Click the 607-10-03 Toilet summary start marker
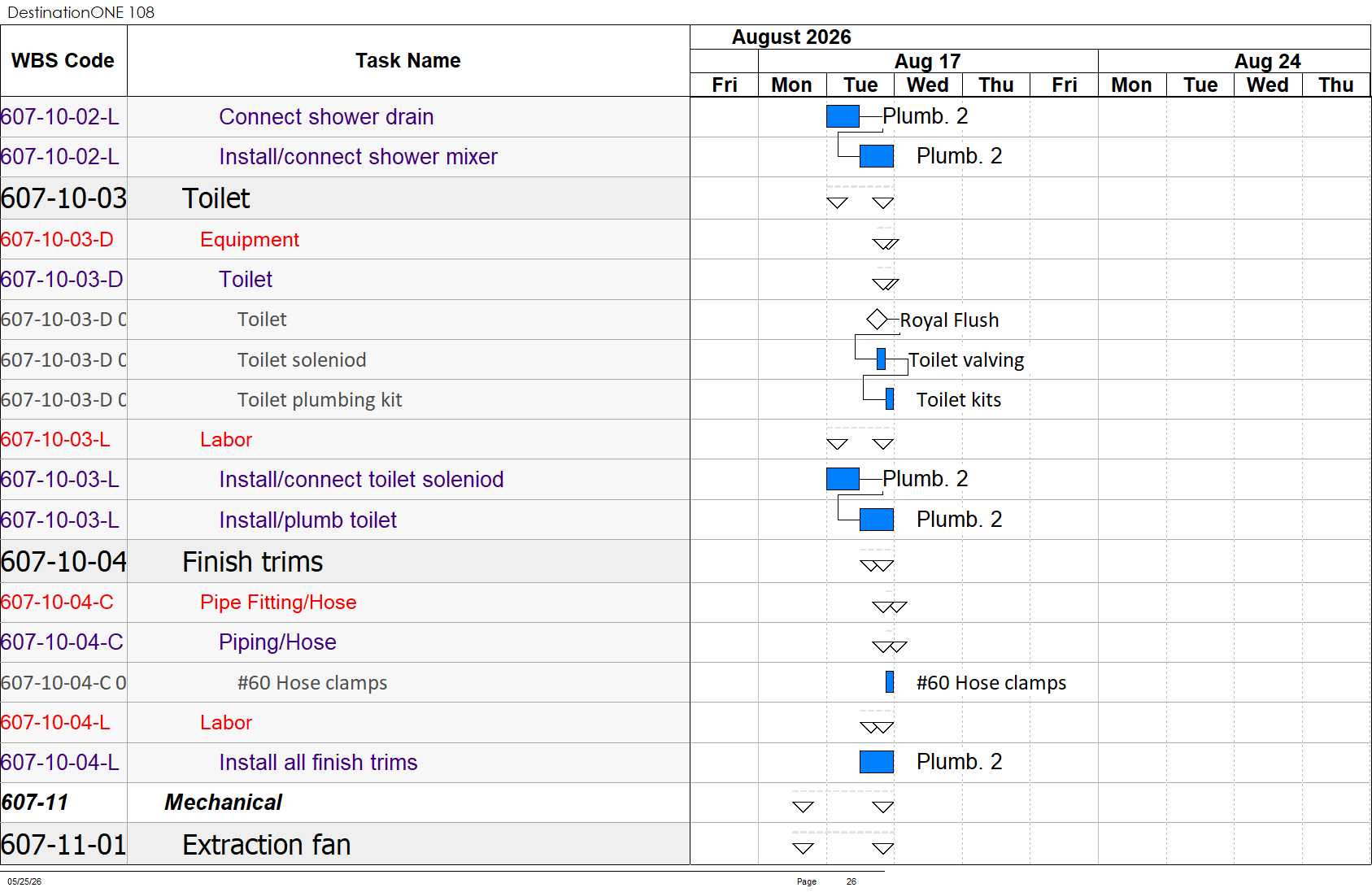The width and height of the screenshot is (1372, 892). click(837, 202)
